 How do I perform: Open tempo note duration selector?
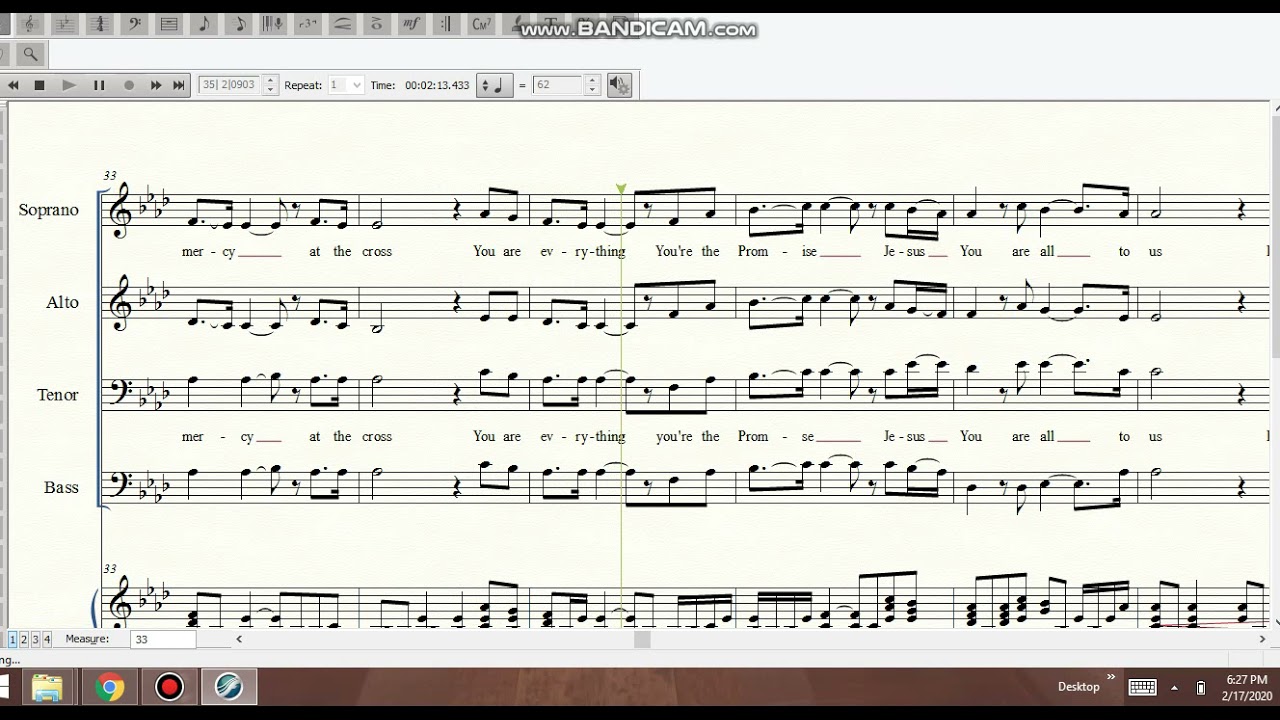(x=493, y=85)
